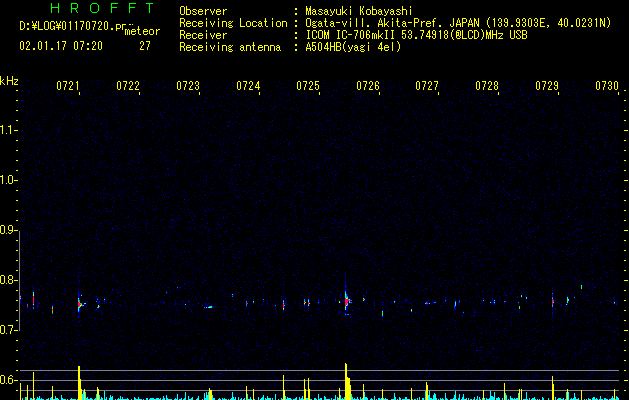Image resolution: width=629 pixels, height=400 pixels.
Task: Click the Receiving antenna label
Action: click(x=230, y=47)
